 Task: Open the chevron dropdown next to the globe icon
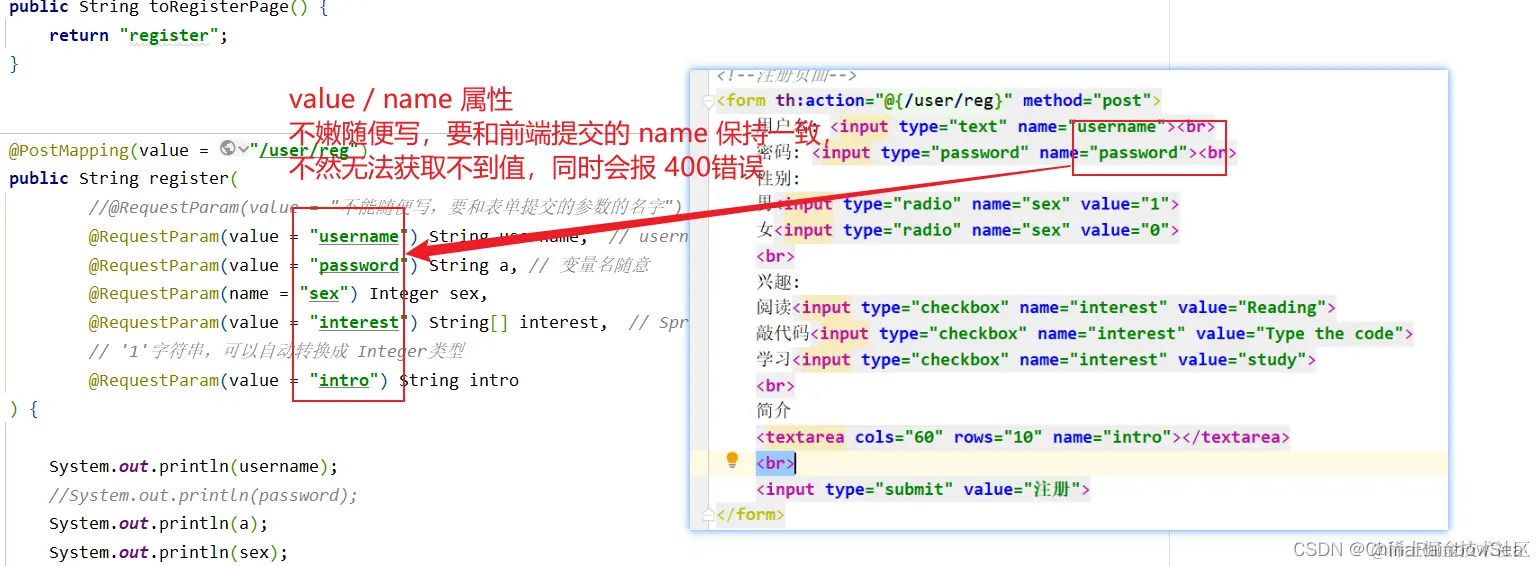tap(243, 150)
